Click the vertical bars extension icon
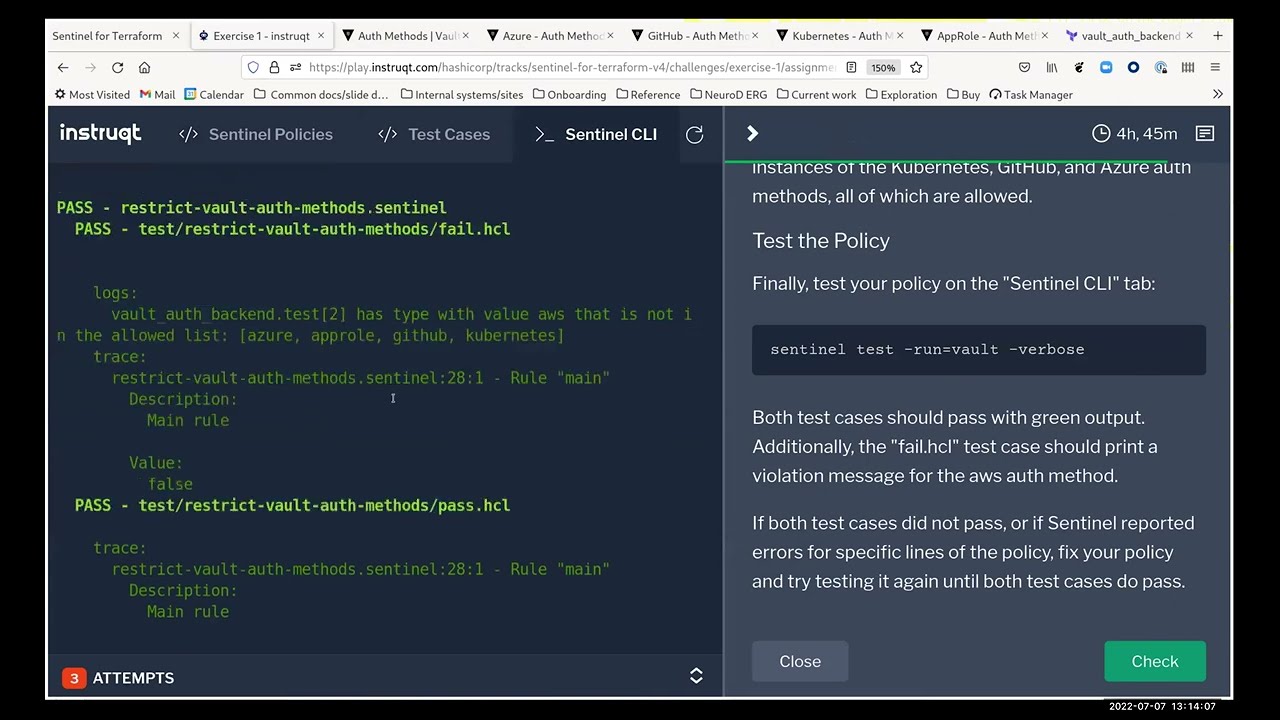 tap(1187, 67)
